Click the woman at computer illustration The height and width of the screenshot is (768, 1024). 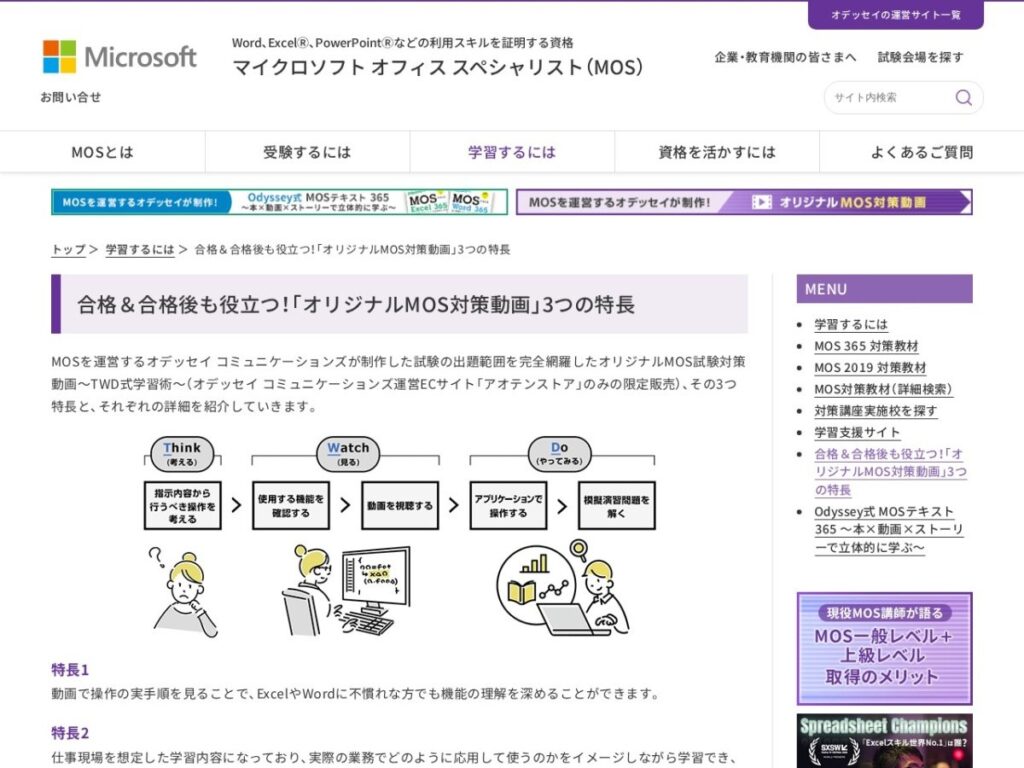(x=345, y=590)
